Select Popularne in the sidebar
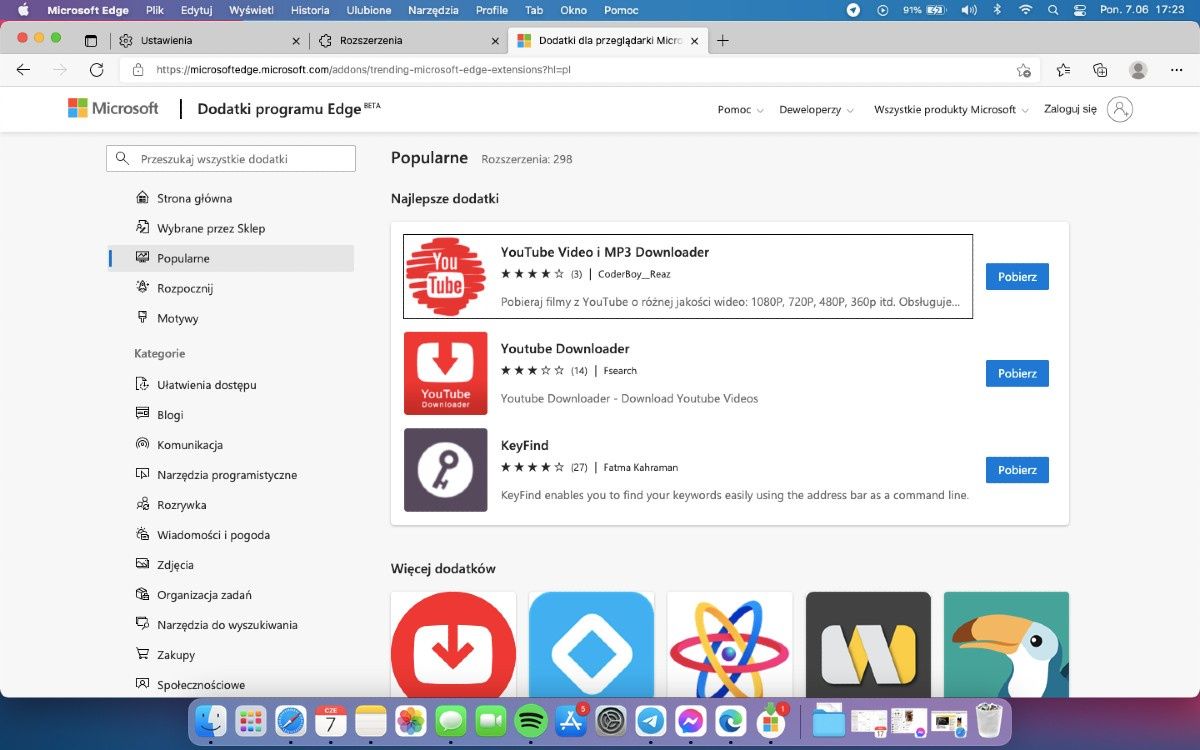The height and width of the screenshot is (750, 1200). [x=231, y=258]
